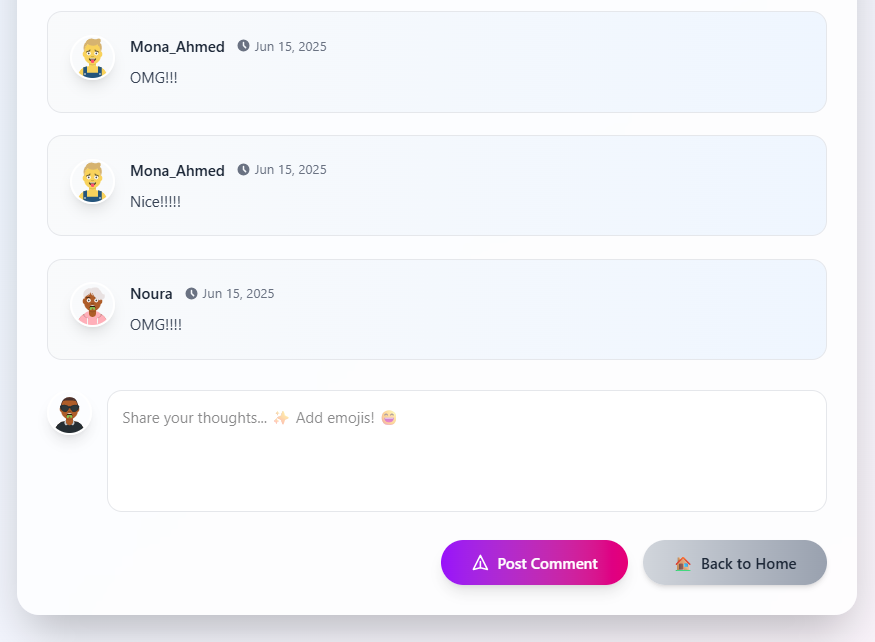Screen dimensions: 875x642
Task: Click Noura's avatar picture
Action: pyautogui.click(x=93, y=305)
